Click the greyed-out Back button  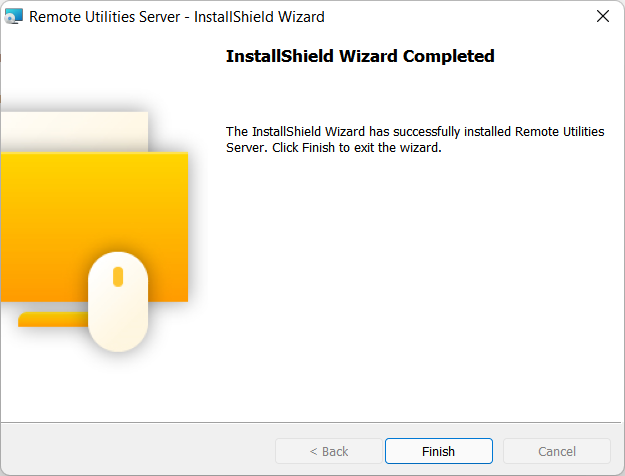coord(329,451)
